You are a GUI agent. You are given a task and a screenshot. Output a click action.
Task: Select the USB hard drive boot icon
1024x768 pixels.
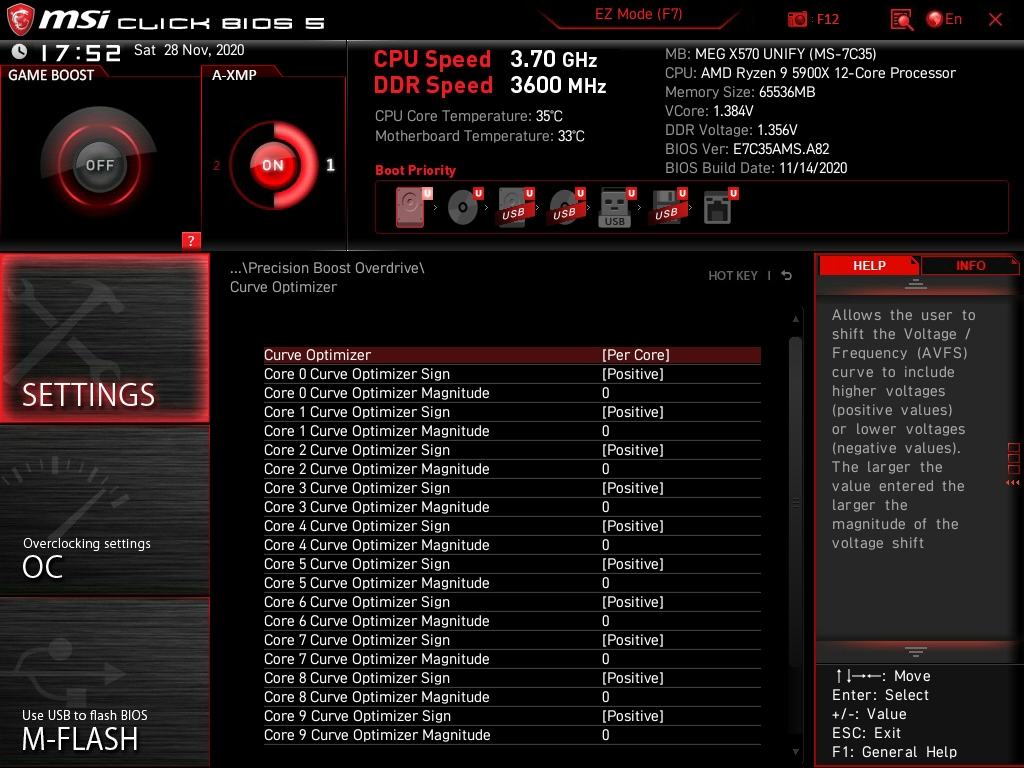516,207
